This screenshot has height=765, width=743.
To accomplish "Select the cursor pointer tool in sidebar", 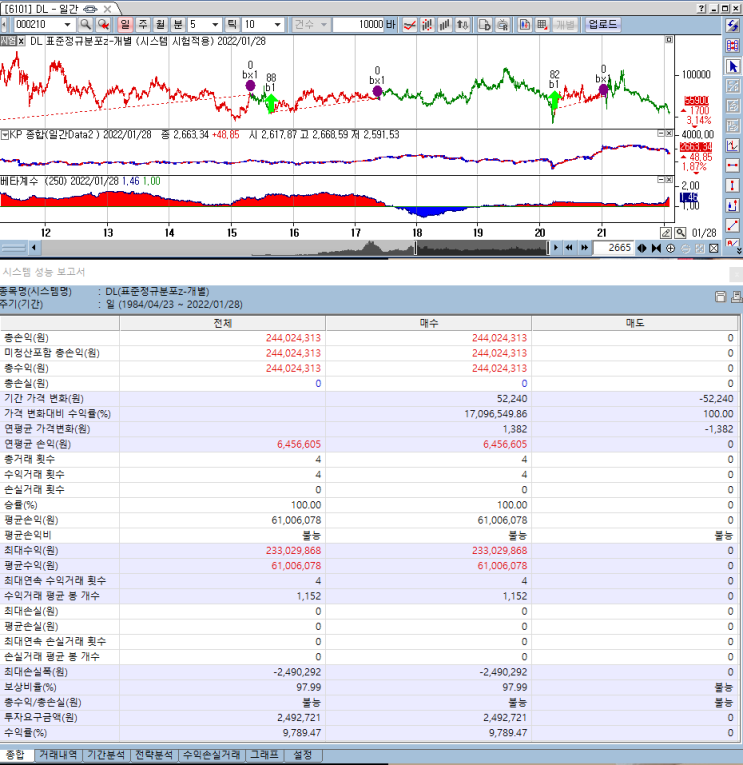I will 732,66.
